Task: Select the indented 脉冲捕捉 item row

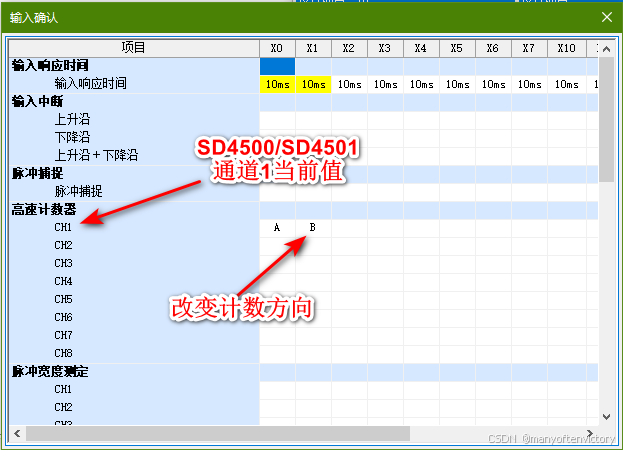Action: [x=134, y=191]
